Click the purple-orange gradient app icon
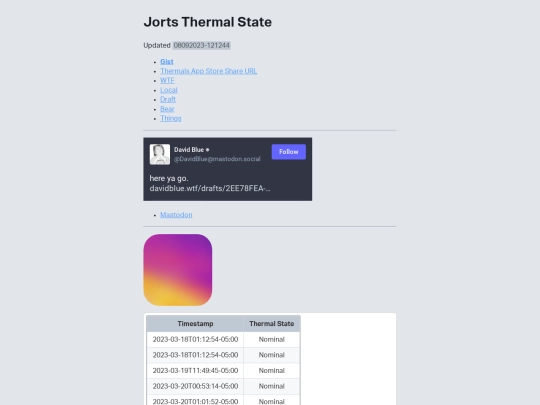Viewport: 540px width, 405px height. click(178, 270)
